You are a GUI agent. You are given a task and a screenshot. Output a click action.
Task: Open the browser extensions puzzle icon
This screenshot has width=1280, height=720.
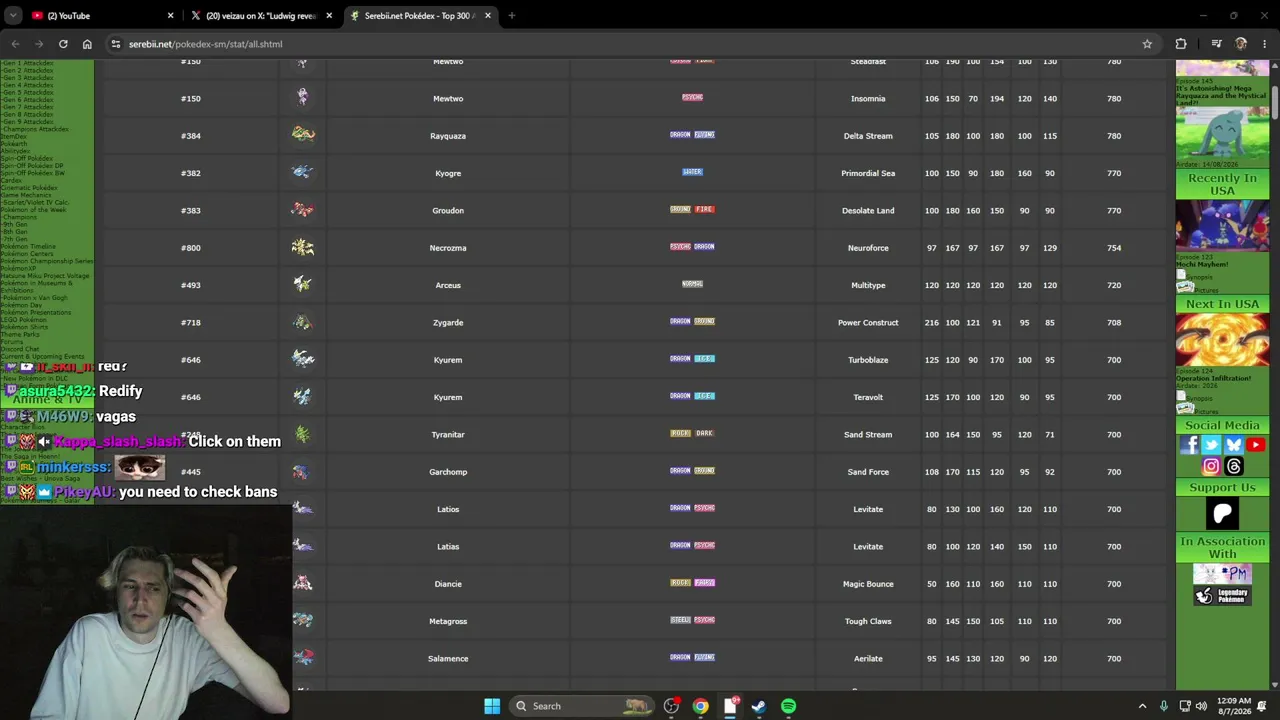(x=1181, y=44)
